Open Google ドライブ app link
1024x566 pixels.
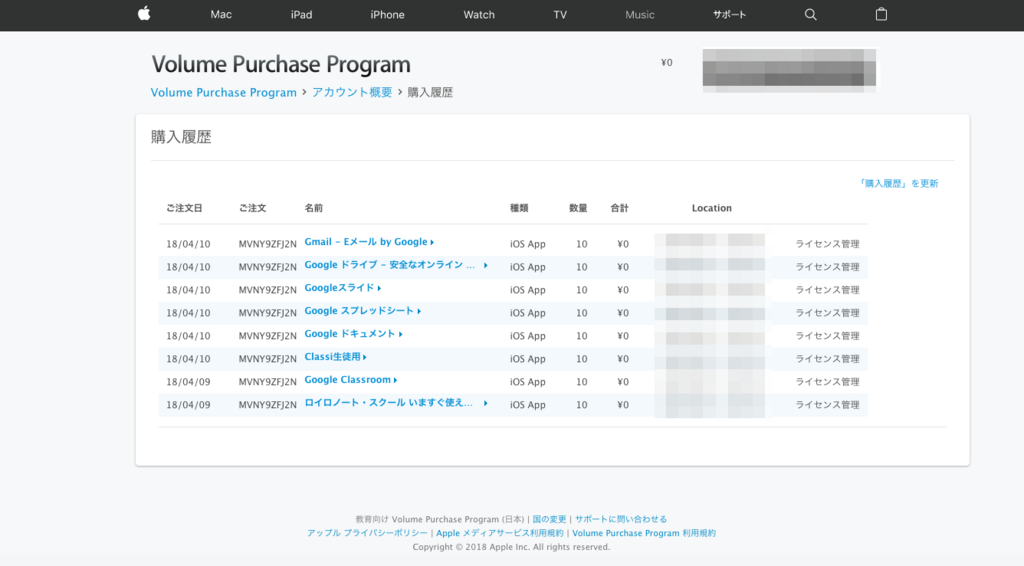pyautogui.click(x=390, y=265)
